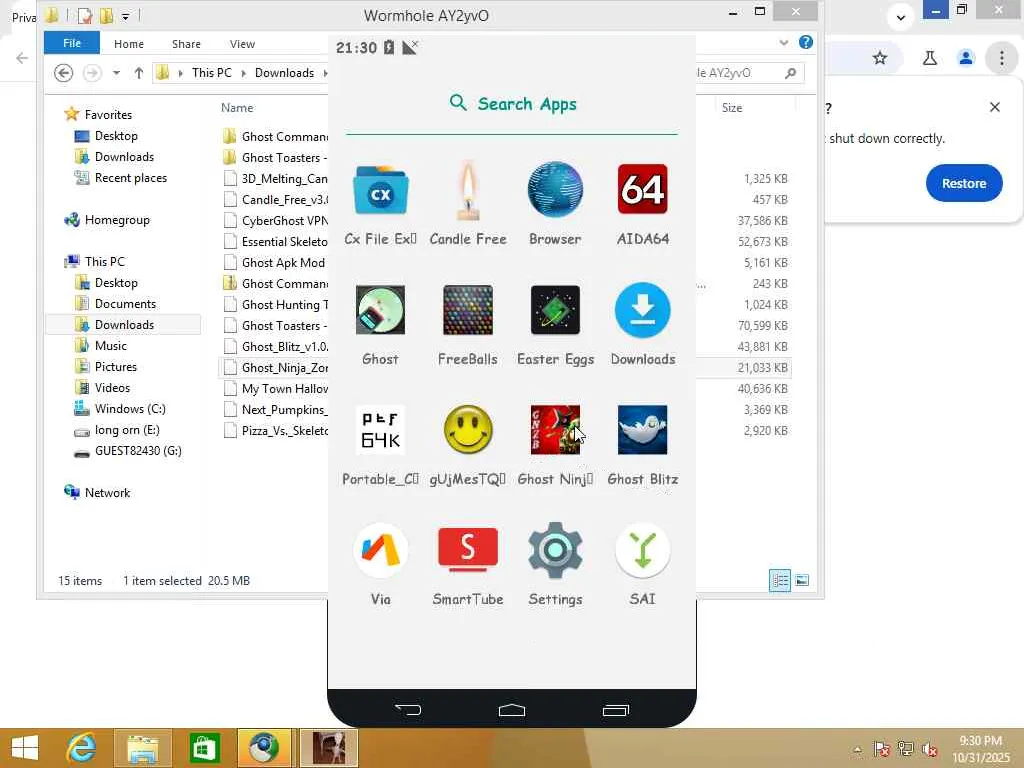Launch the Candle Free app
Screen dimensions: 1024x768
[x=468, y=191]
